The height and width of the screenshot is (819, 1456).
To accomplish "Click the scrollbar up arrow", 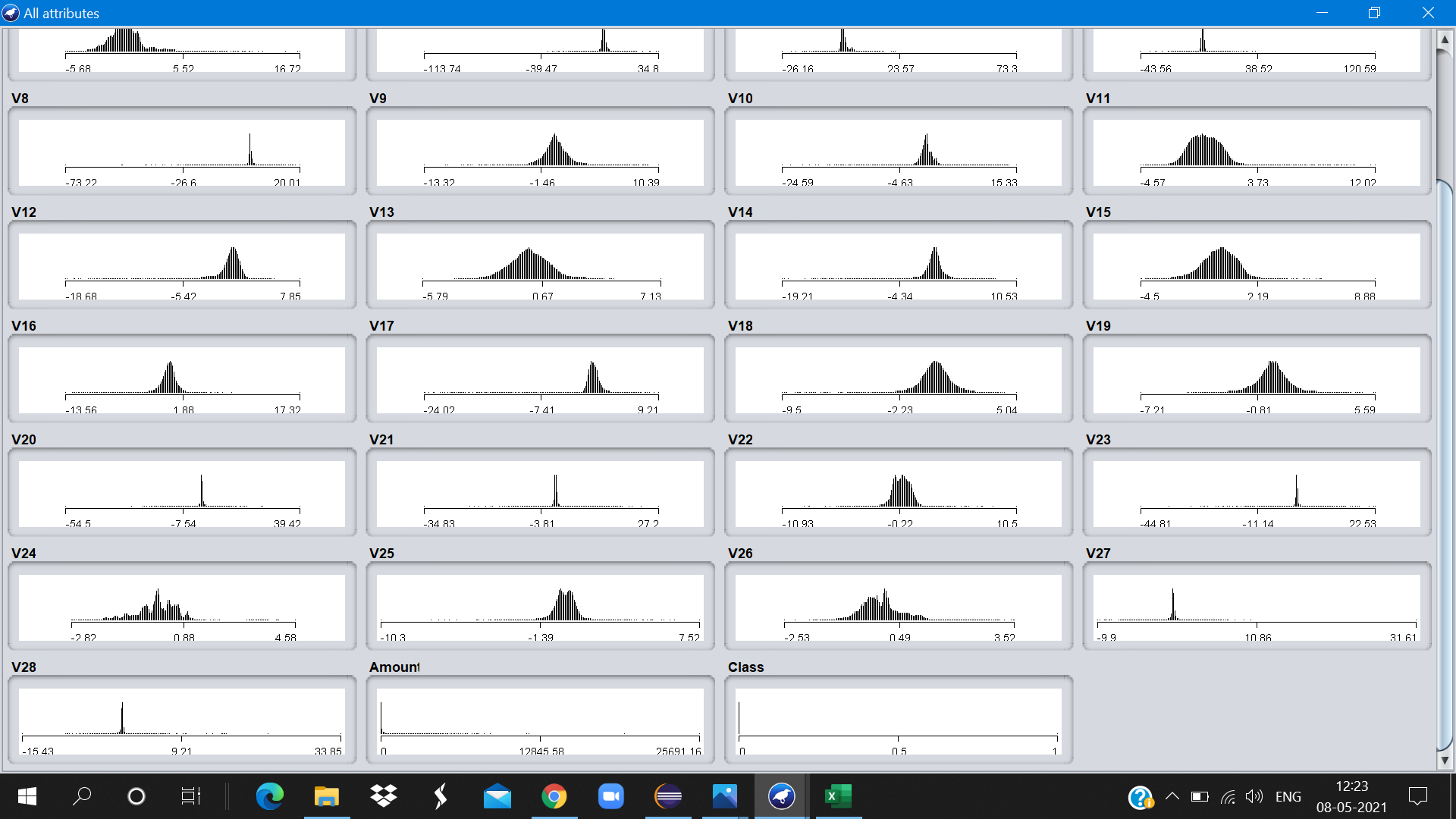I will tap(1445, 39).
